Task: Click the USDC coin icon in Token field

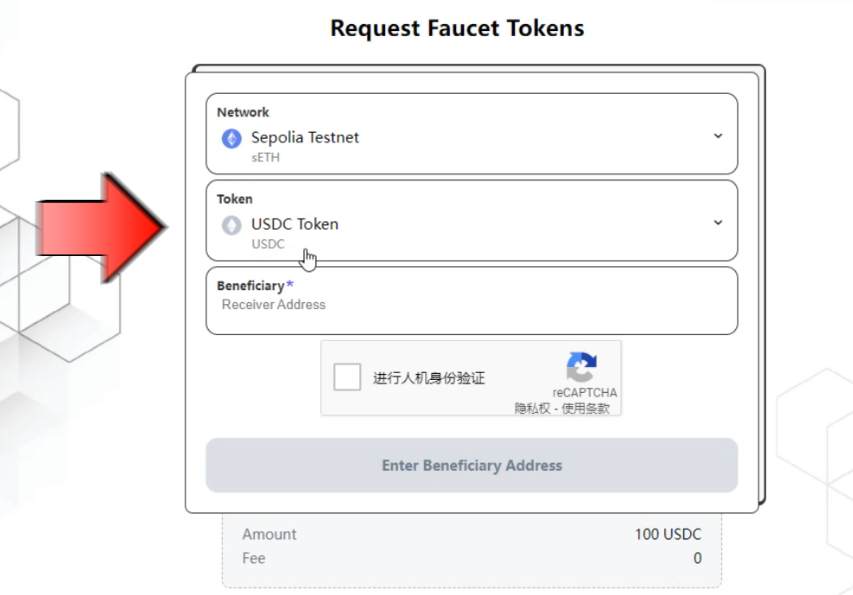Action: (231, 225)
